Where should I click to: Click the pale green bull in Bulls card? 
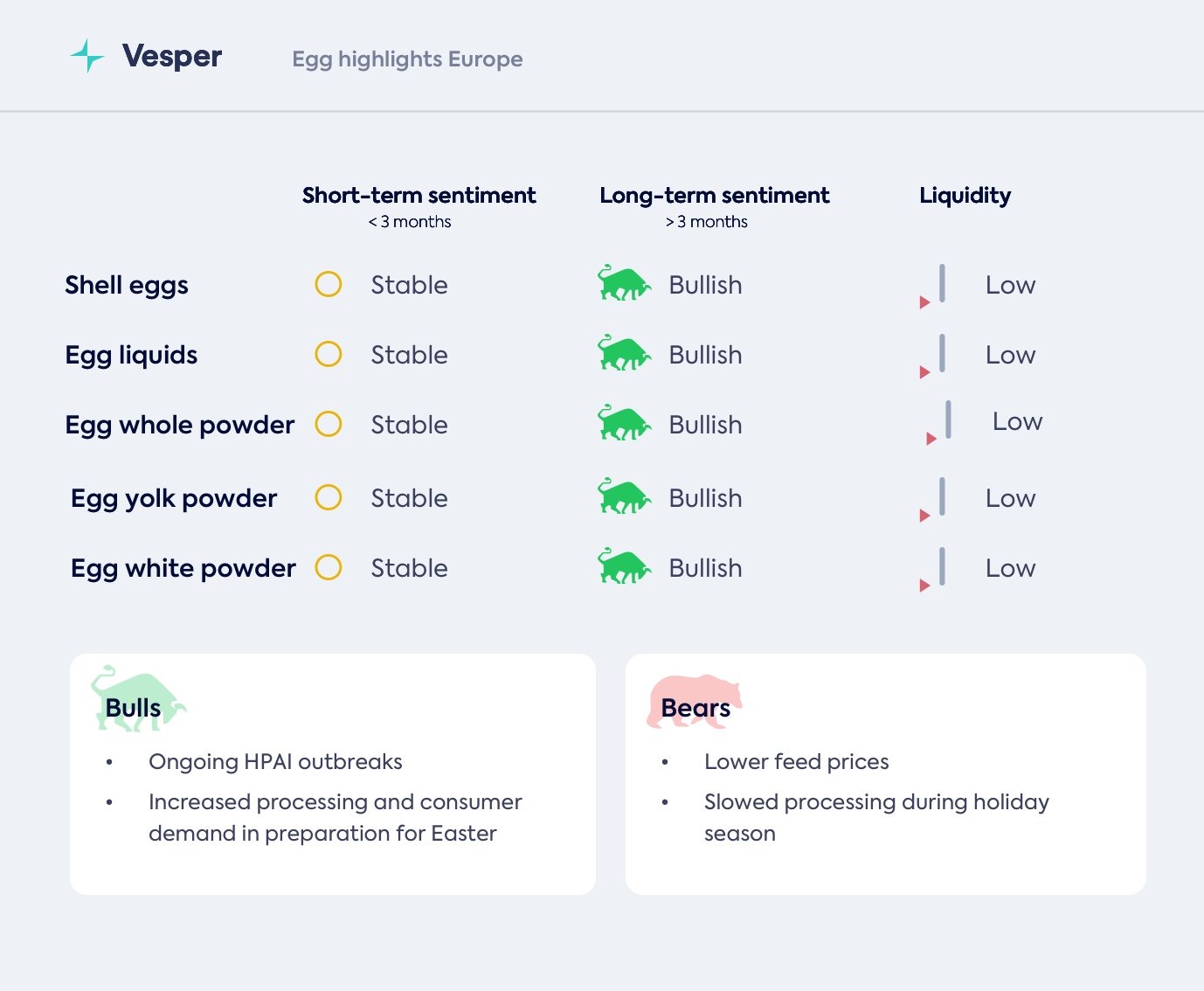[x=137, y=698]
